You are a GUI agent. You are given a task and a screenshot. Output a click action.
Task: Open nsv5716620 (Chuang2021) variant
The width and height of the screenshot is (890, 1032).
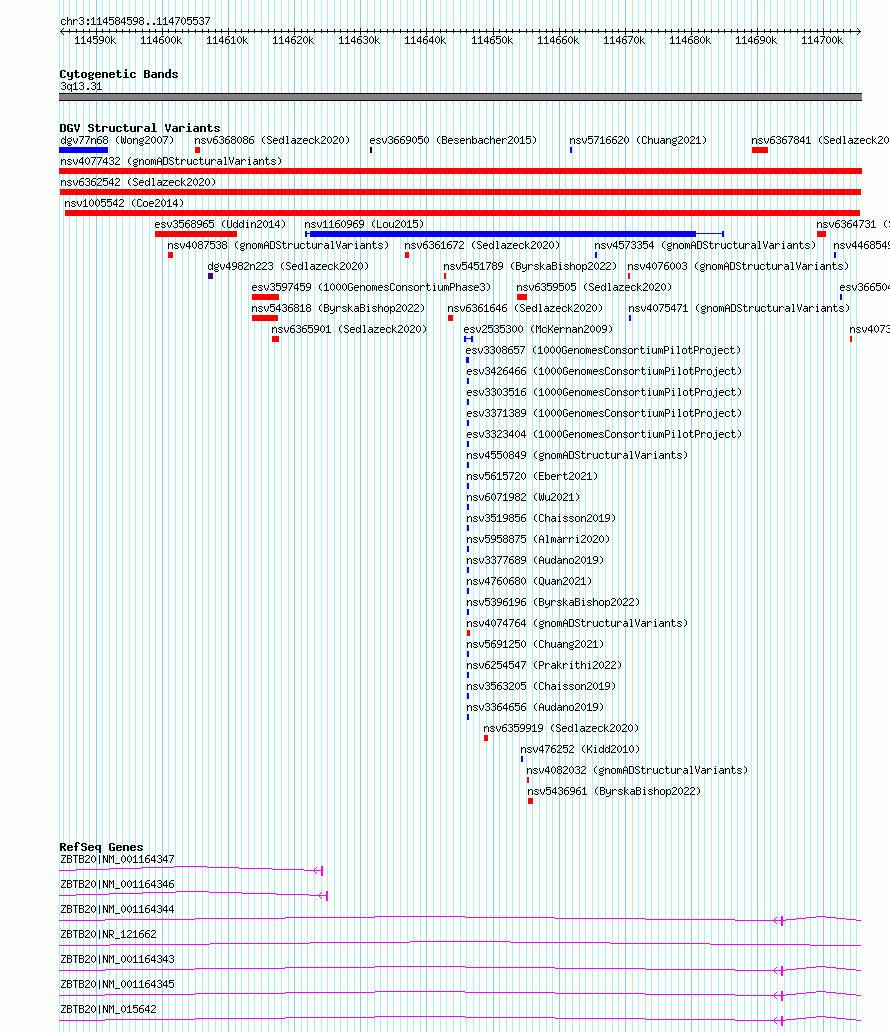click(638, 140)
